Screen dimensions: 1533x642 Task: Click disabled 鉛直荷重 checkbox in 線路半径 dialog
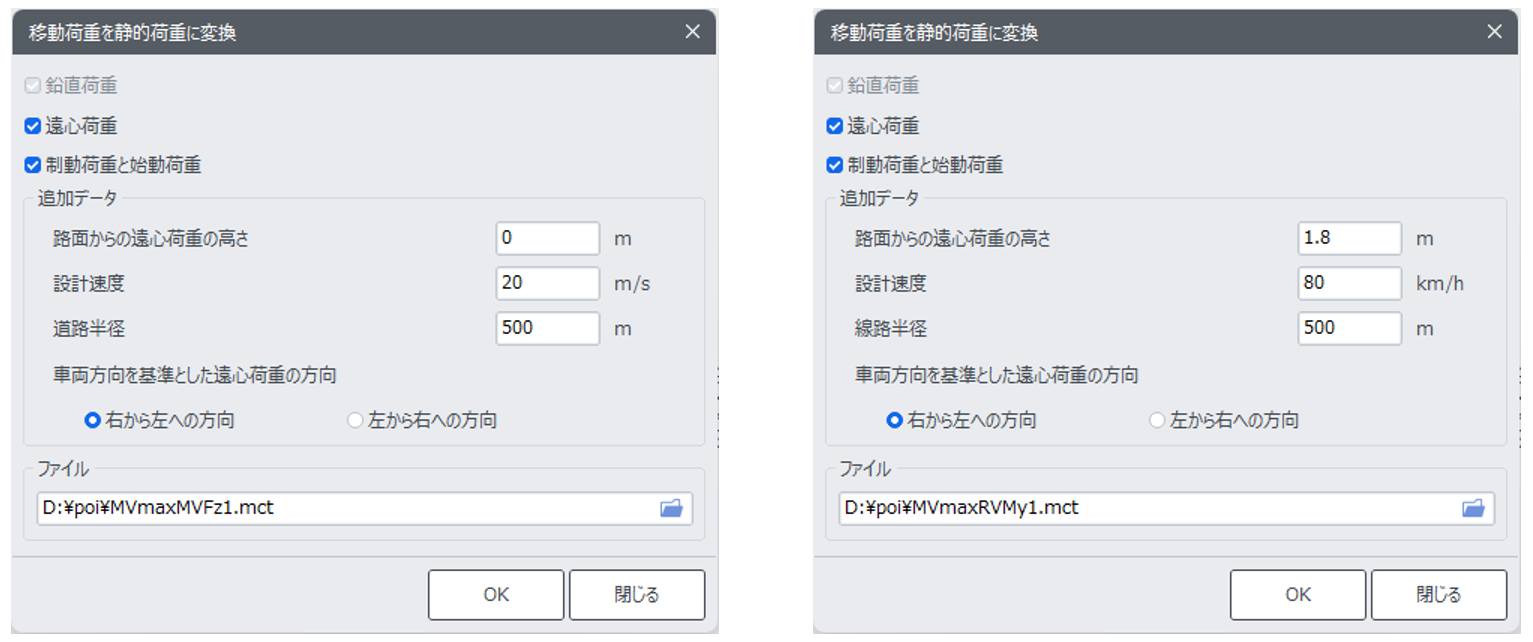point(834,86)
